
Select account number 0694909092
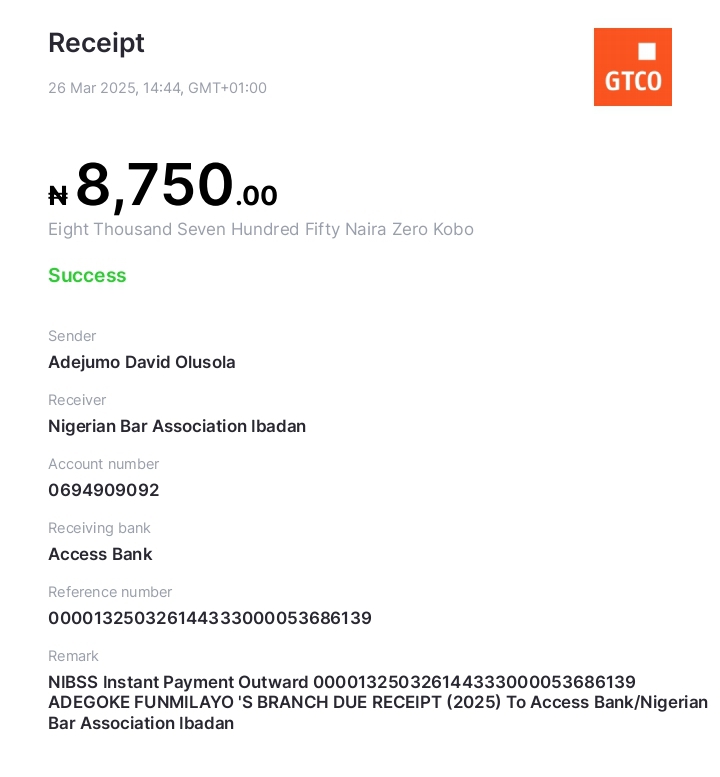(x=104, y=490)
